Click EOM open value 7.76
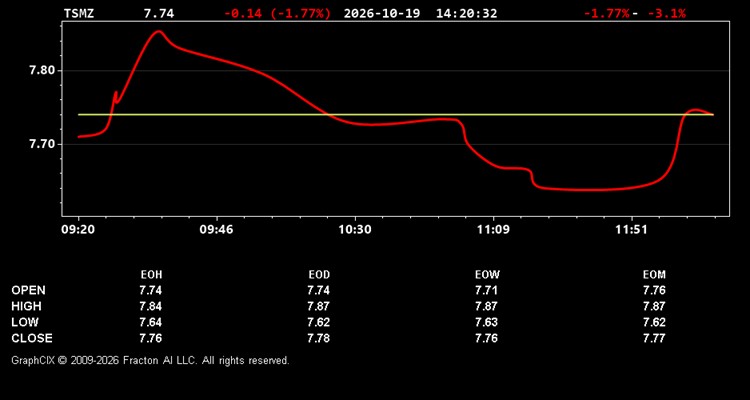This screenshot has height=400, width=750. coord(654,290)
